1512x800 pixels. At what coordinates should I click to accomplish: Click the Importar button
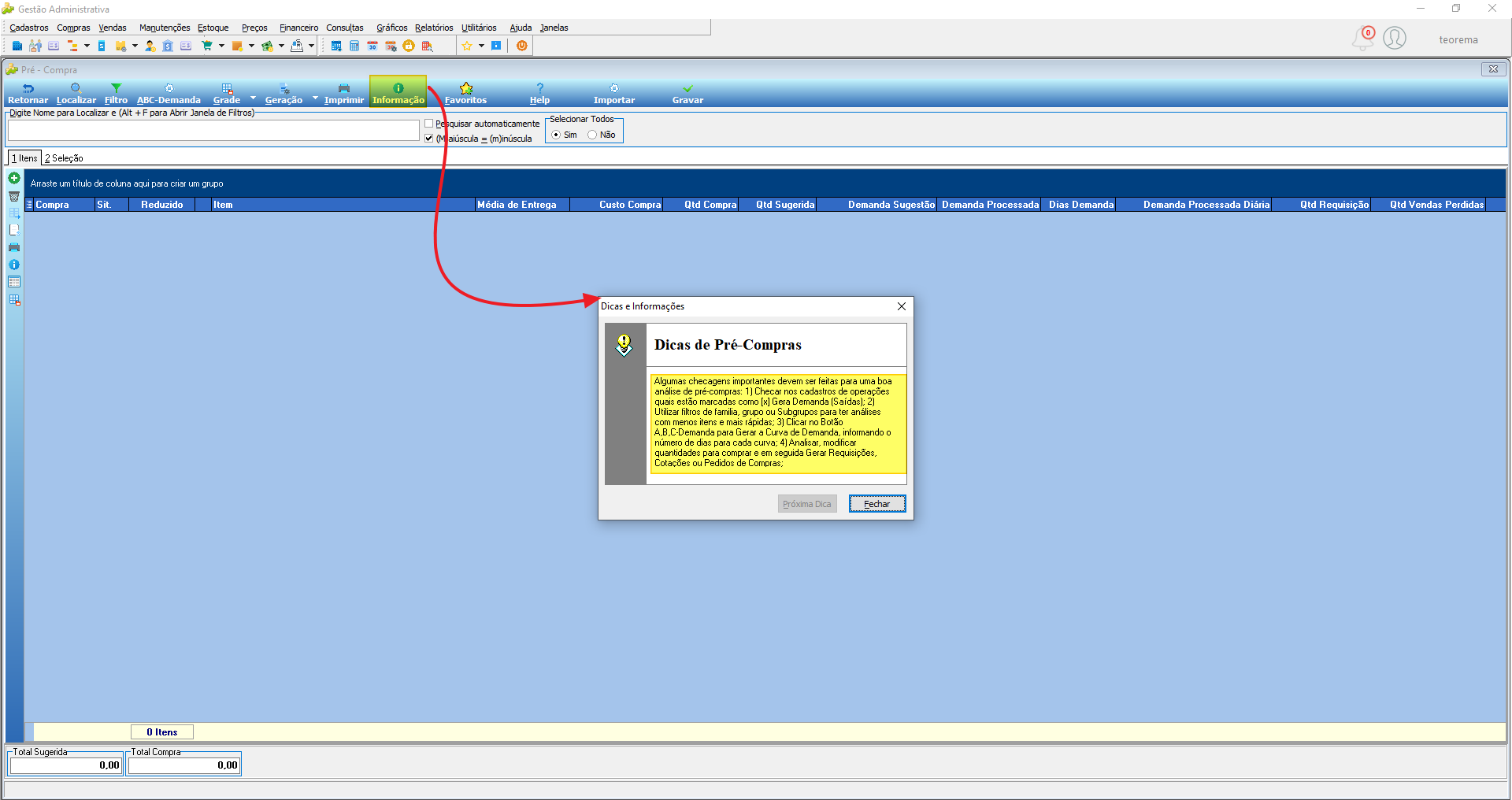(x=614, y=94)
